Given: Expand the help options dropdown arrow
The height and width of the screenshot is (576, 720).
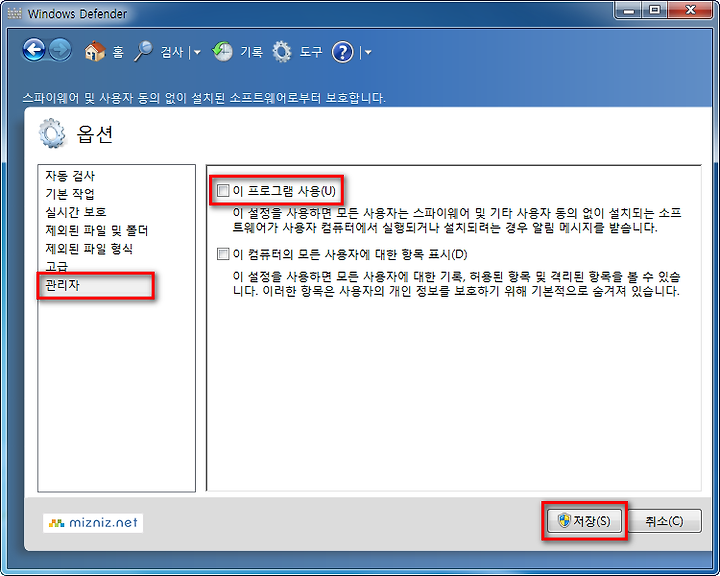Looking at the screenshot, I should click(368, 52).
